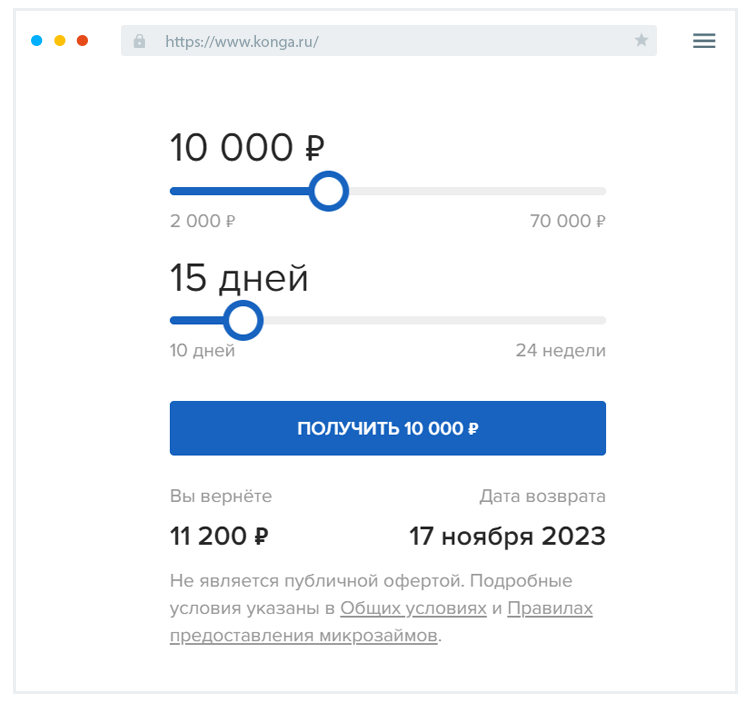Click the 11 200 ₽ repayment amount

click(219, 536)
